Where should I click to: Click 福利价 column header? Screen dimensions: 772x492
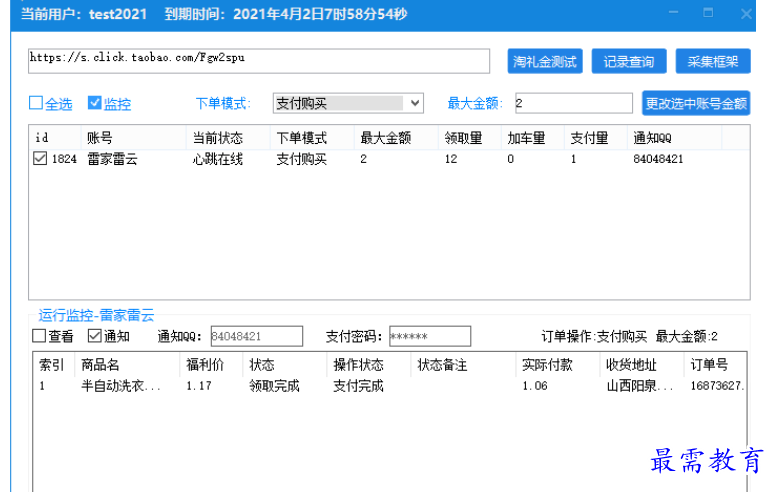211,365
